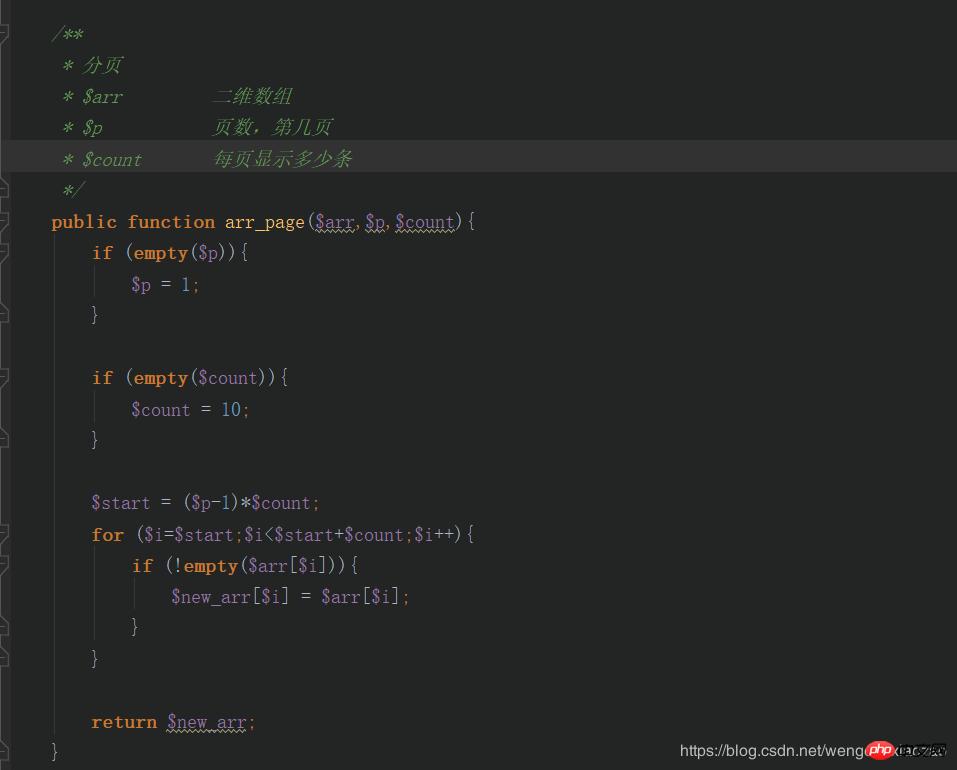Fold the if empty($count) block
Screen dimensions: 957x770
tap(4, 378)
